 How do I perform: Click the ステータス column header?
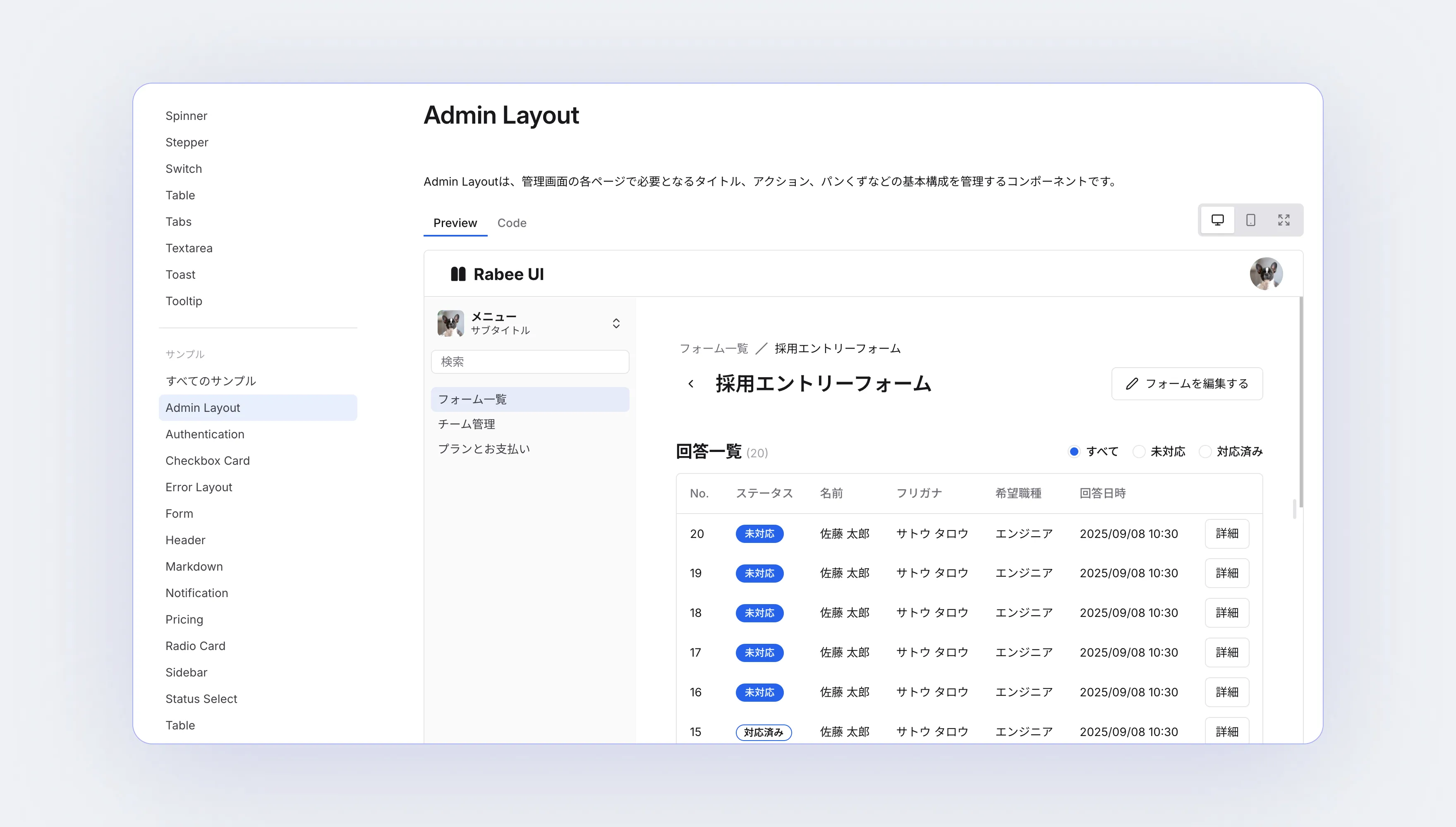(x=764, y=494)
